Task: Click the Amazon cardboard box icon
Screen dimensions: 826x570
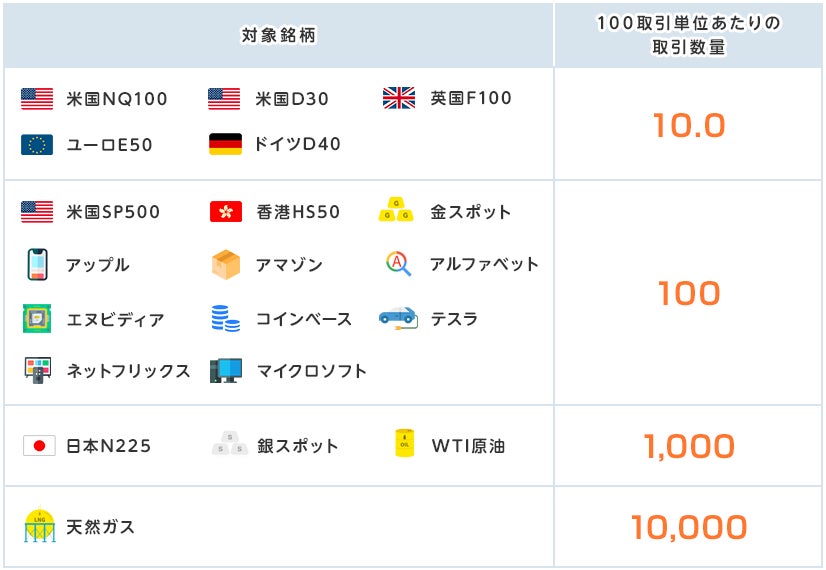Action: (x=225, y=265)
